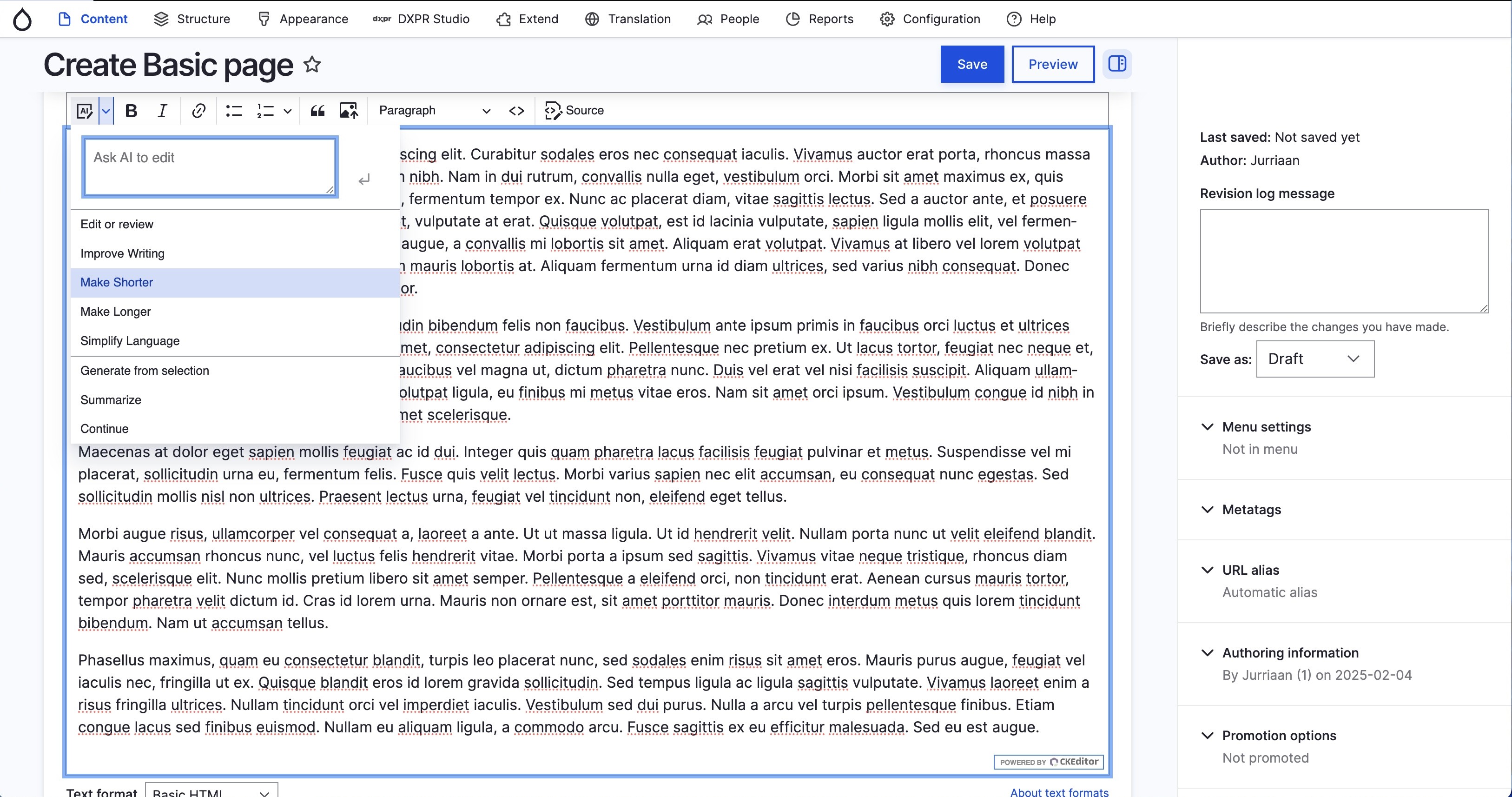Focus the Ask AI to edit field
1512x797 pixels.
tap(210, 167)
